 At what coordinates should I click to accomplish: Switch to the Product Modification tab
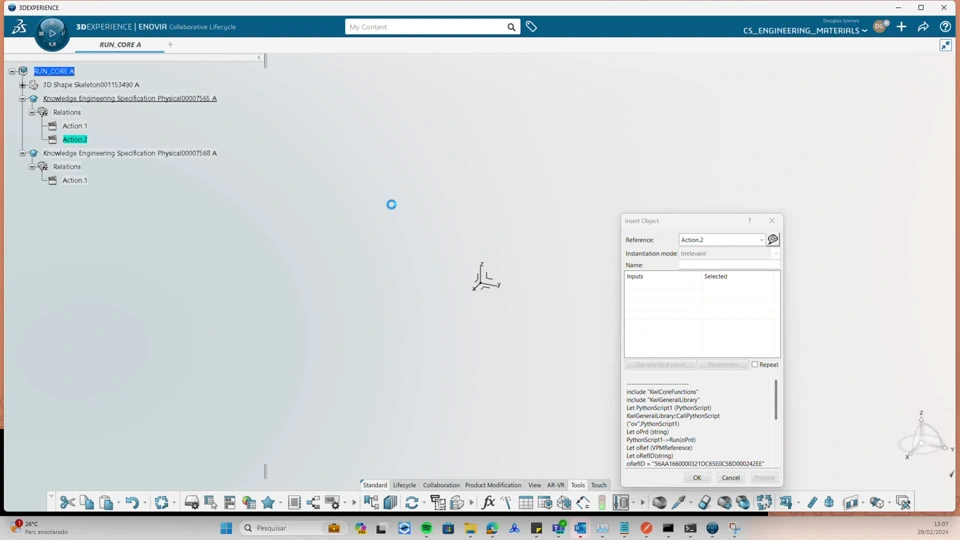[x=493, y=485]
